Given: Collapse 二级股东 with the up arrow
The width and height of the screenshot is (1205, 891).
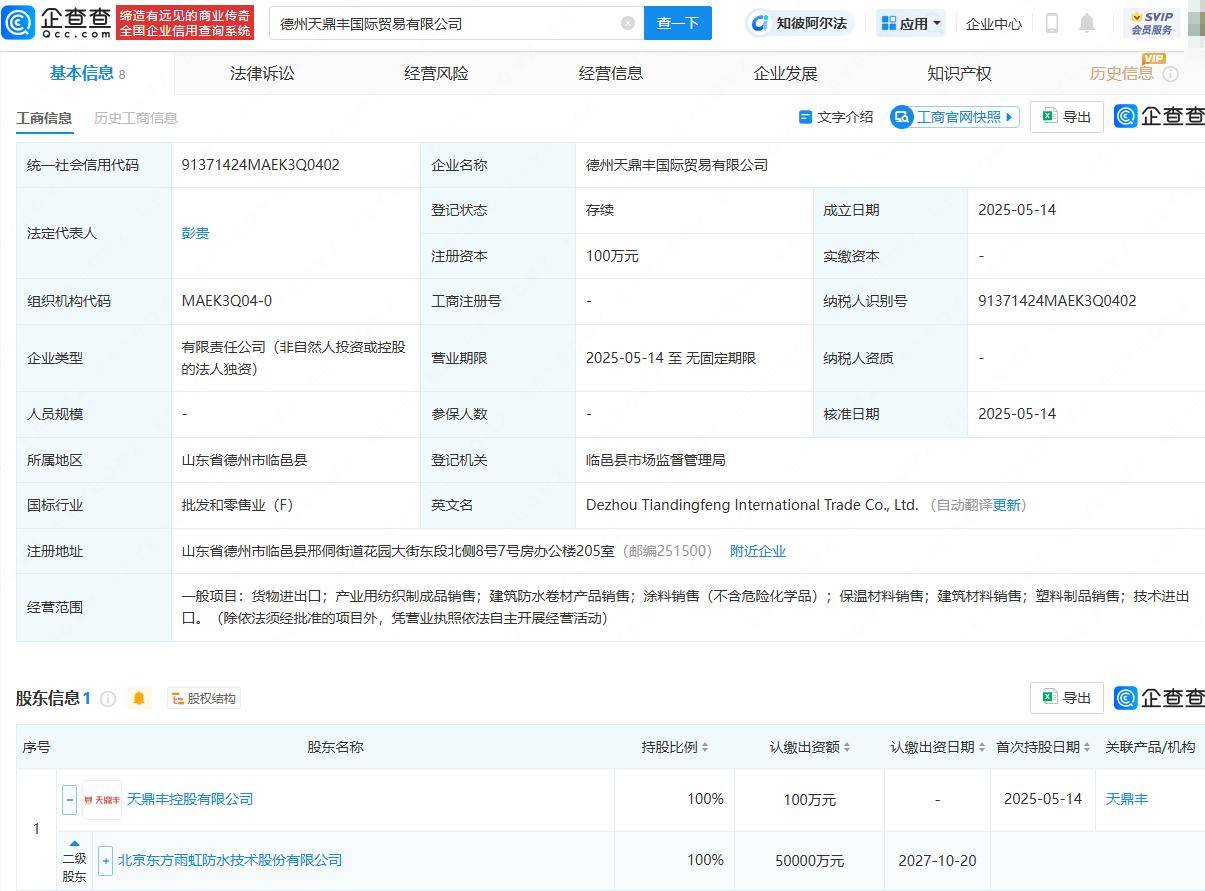Looking at the screenshot, I should click(x=75, y=843).
